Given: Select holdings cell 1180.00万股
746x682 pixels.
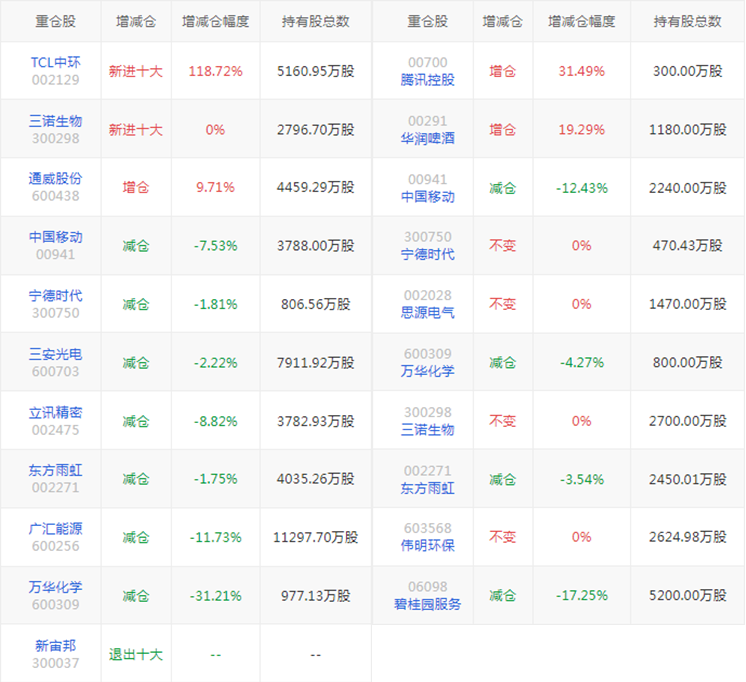Looking at the screenshot, I should (688, 130).
